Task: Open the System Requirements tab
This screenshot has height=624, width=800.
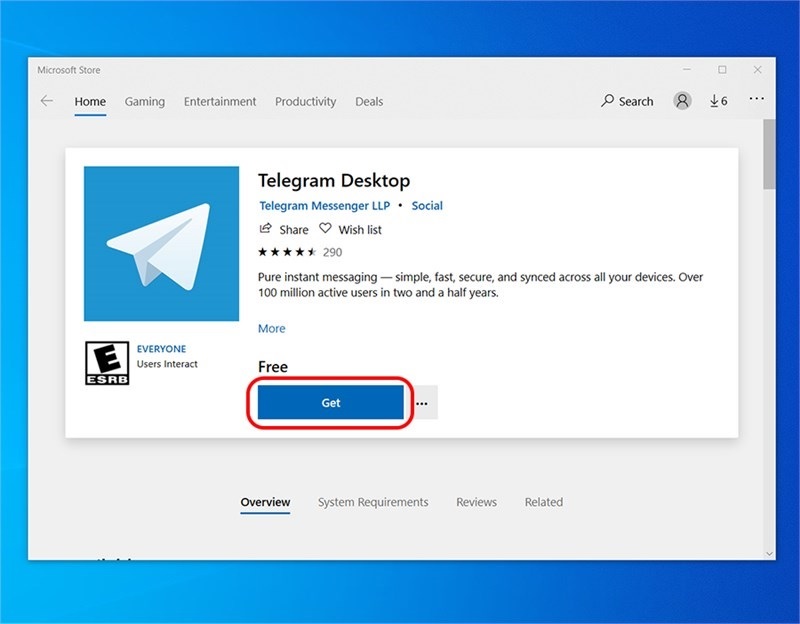Action: (373, 502)
